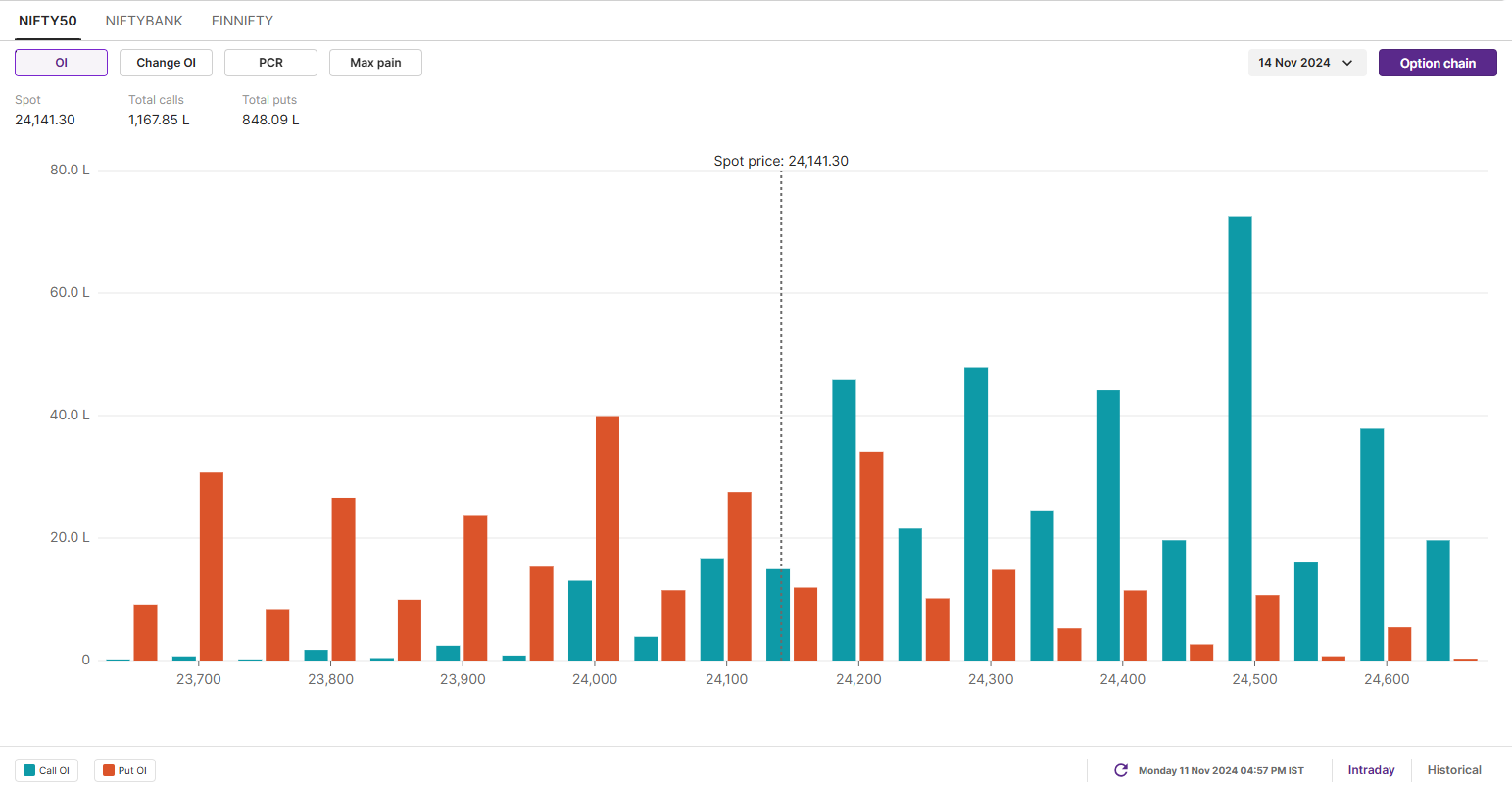Click the 23,800 Put OI bar
This screenshot has height=786, width=1512.
tap(343, 579)
